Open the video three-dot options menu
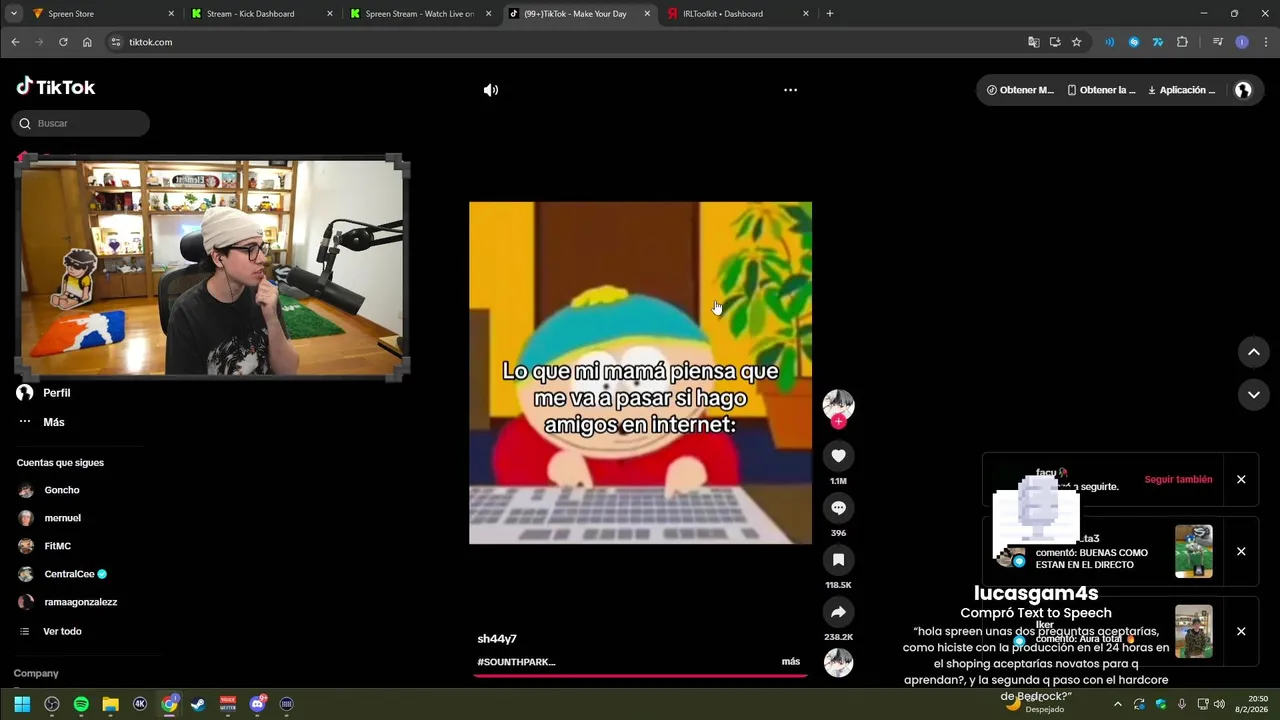Screen dimensions: 1280x720 (790, 90)
